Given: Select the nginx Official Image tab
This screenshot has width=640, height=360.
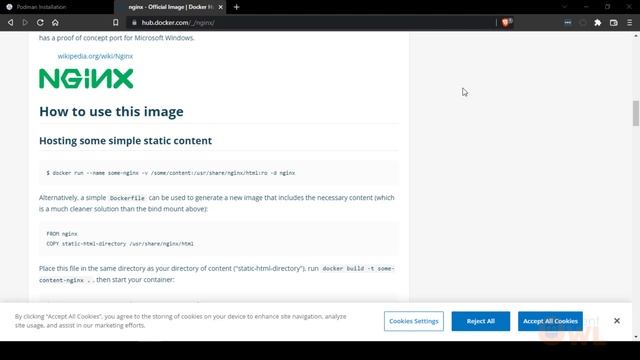Looking at the screenshot, I should point(170,7).
